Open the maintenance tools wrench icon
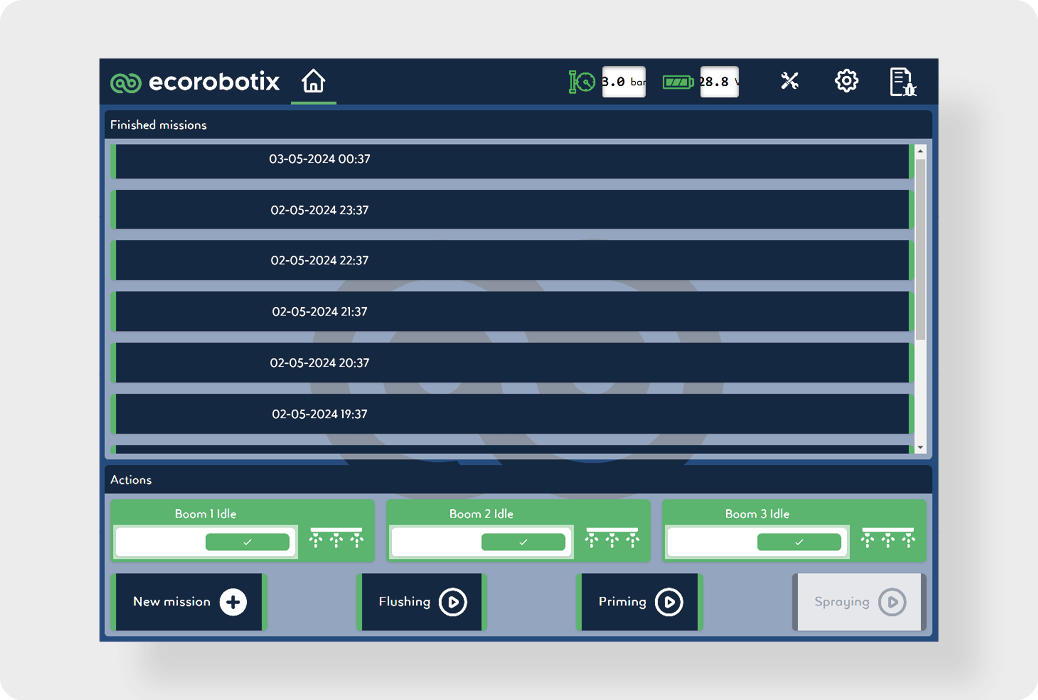Screen dimensions: 1038x700 tap(789, 81)
